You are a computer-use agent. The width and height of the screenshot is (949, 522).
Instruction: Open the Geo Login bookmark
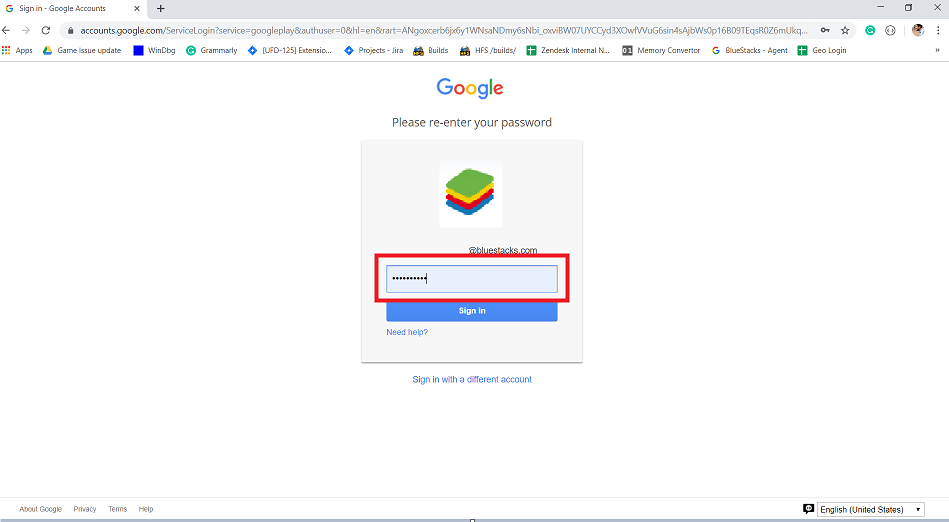[x=822, y=50]
